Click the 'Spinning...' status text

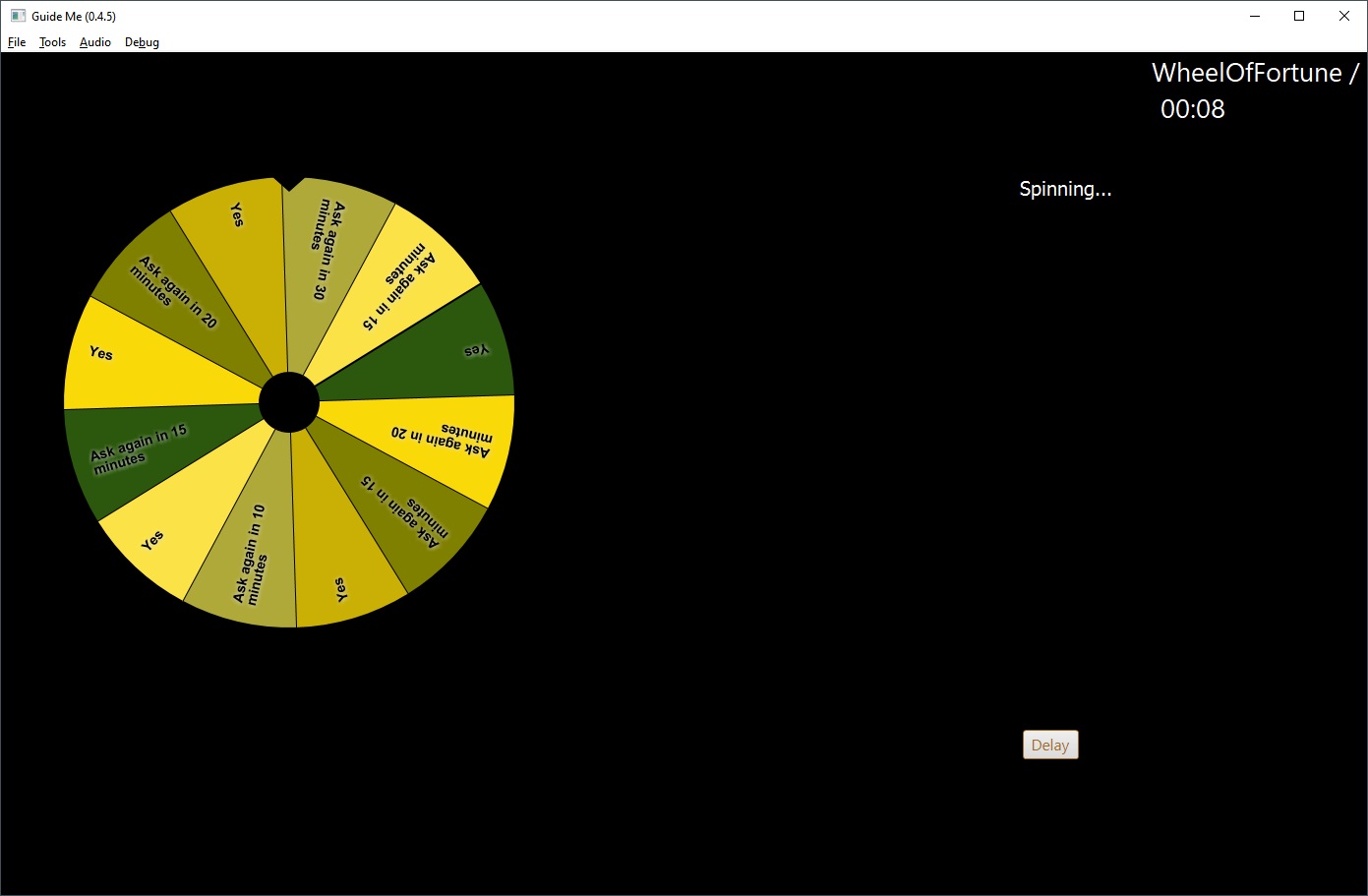(1065, 189)
